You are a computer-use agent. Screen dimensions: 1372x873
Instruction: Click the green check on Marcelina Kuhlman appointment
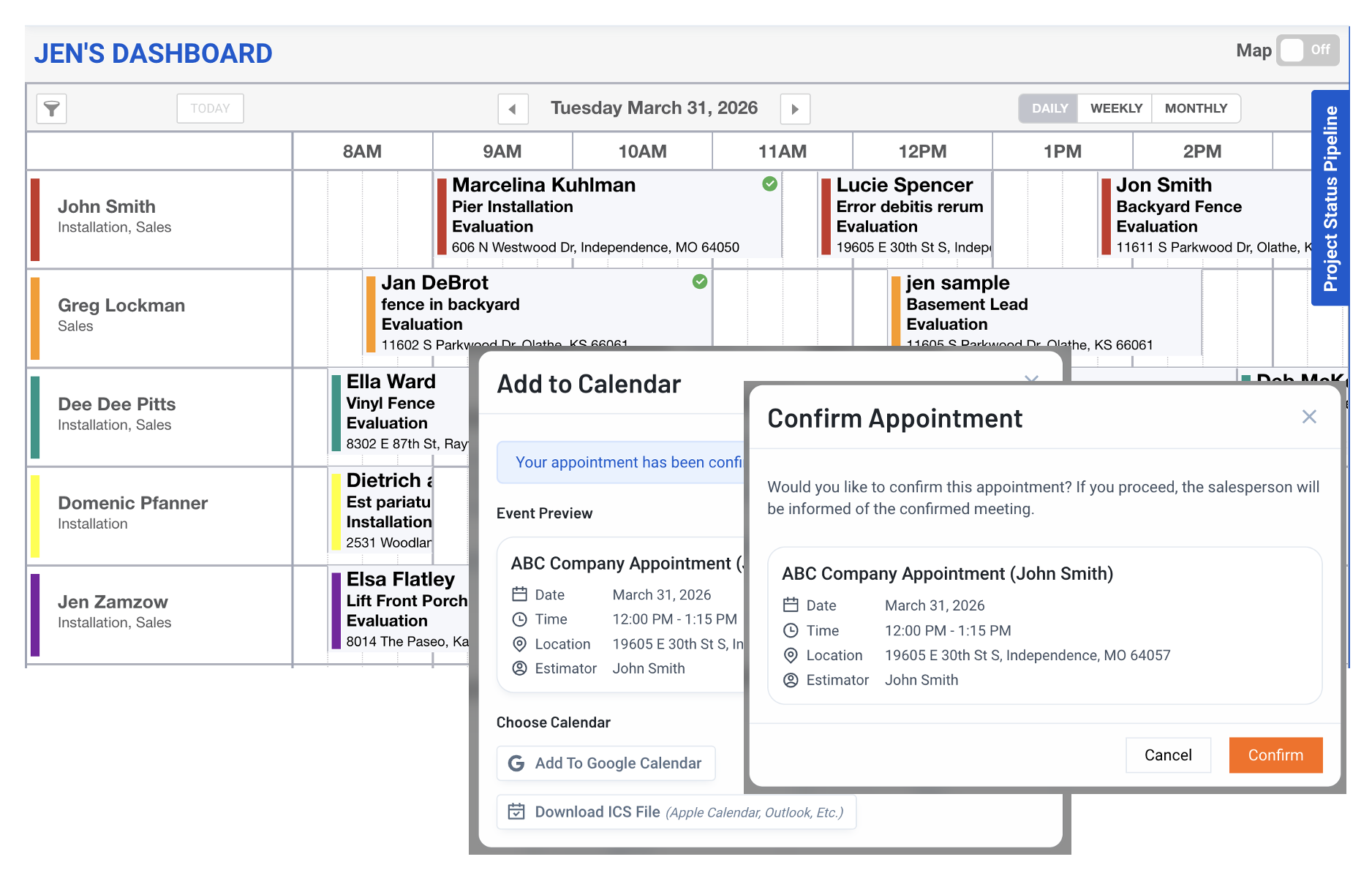[x=769, y=184]
